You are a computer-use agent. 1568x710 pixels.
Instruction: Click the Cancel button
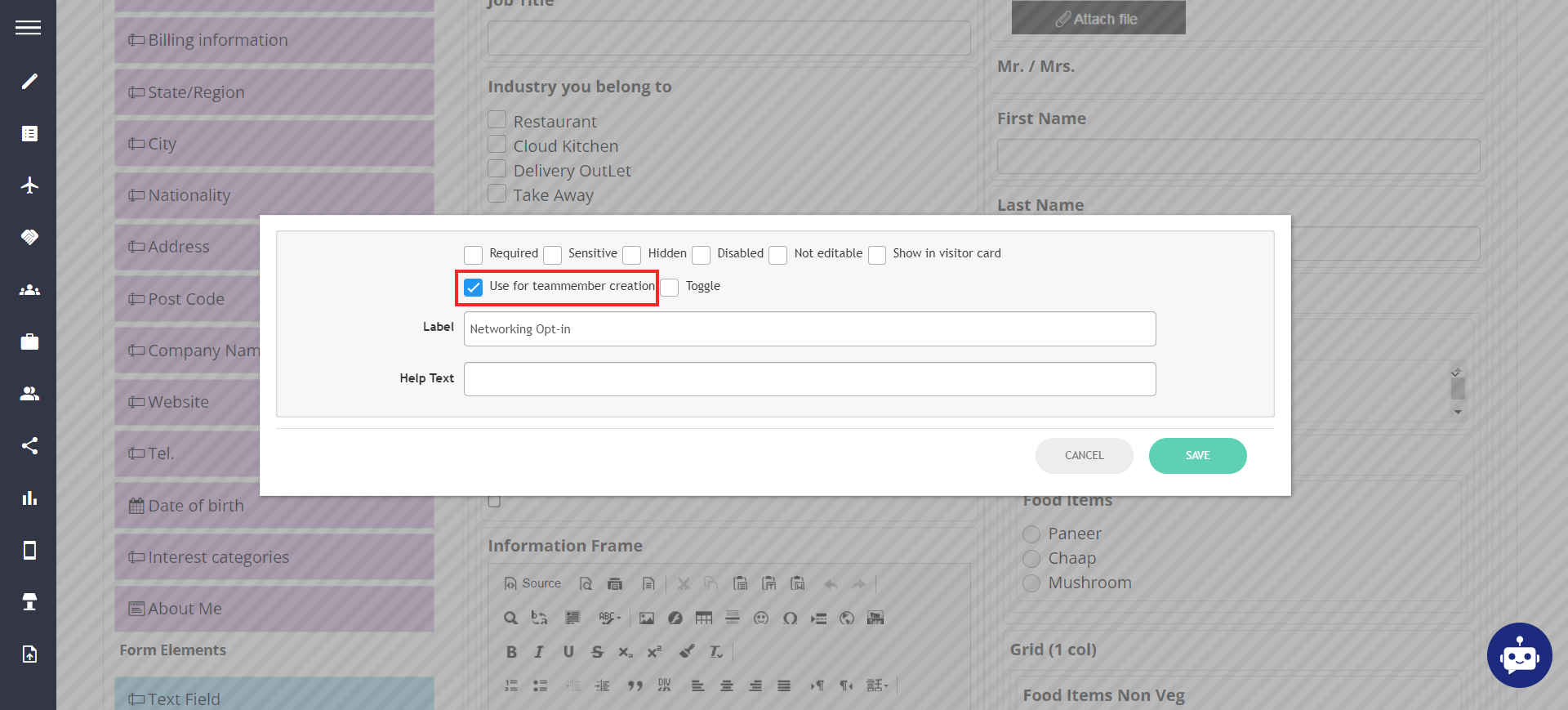(x=1084, y=456)
